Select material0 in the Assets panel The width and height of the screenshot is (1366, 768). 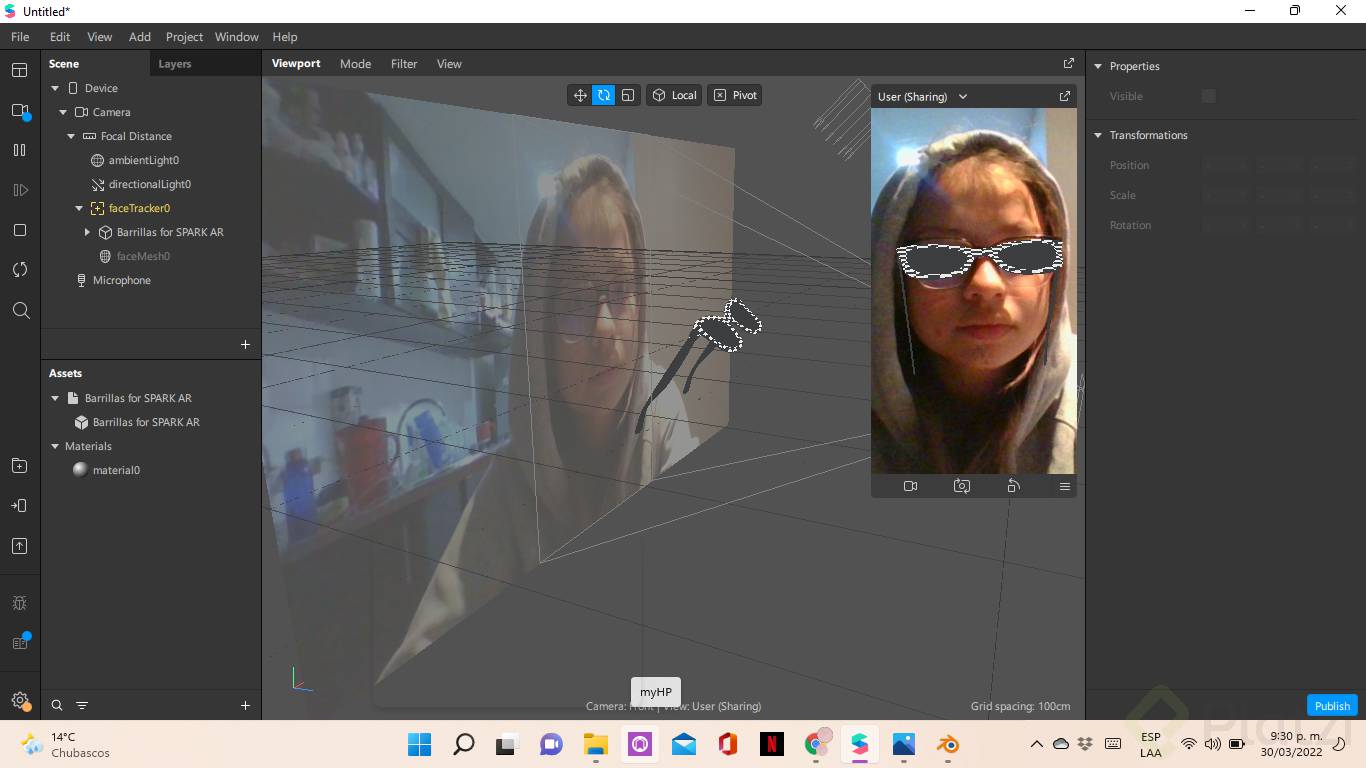(116, 470)
